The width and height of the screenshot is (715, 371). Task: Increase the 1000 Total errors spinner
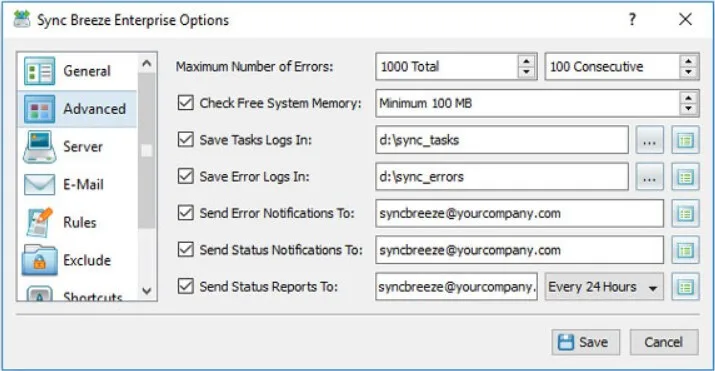tap(527, 61)
